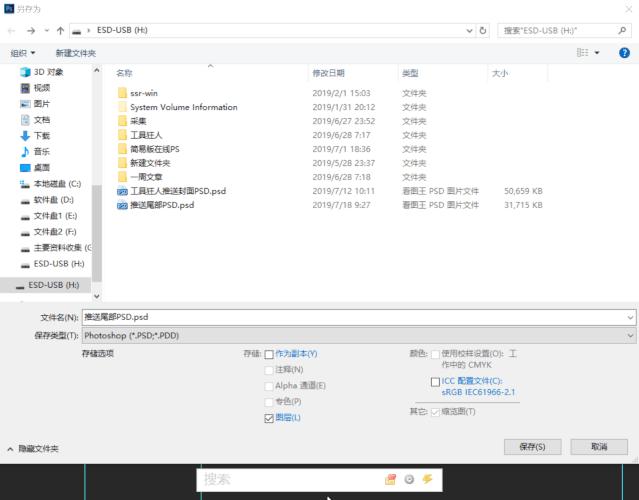639x500 pixels.
Task: Collapse folders with 隐藏文件夹
Action: 33,449
